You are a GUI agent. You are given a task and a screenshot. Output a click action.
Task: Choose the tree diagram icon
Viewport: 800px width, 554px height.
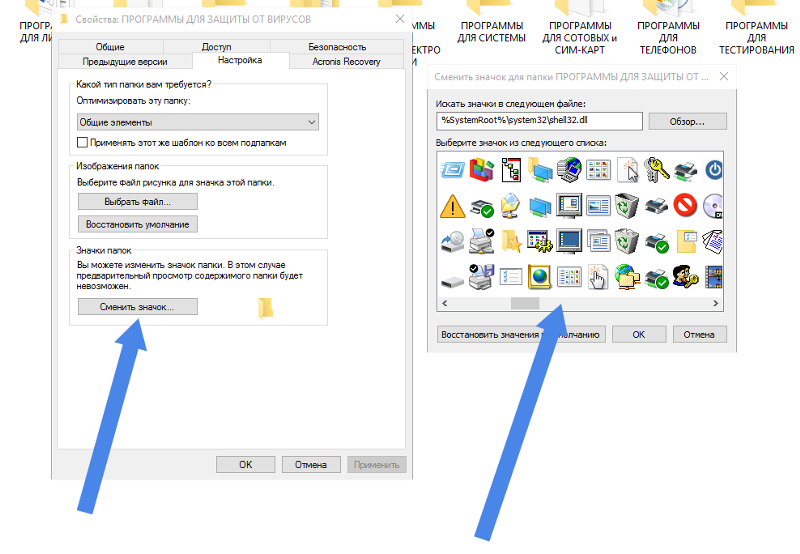tap(511, 169)
